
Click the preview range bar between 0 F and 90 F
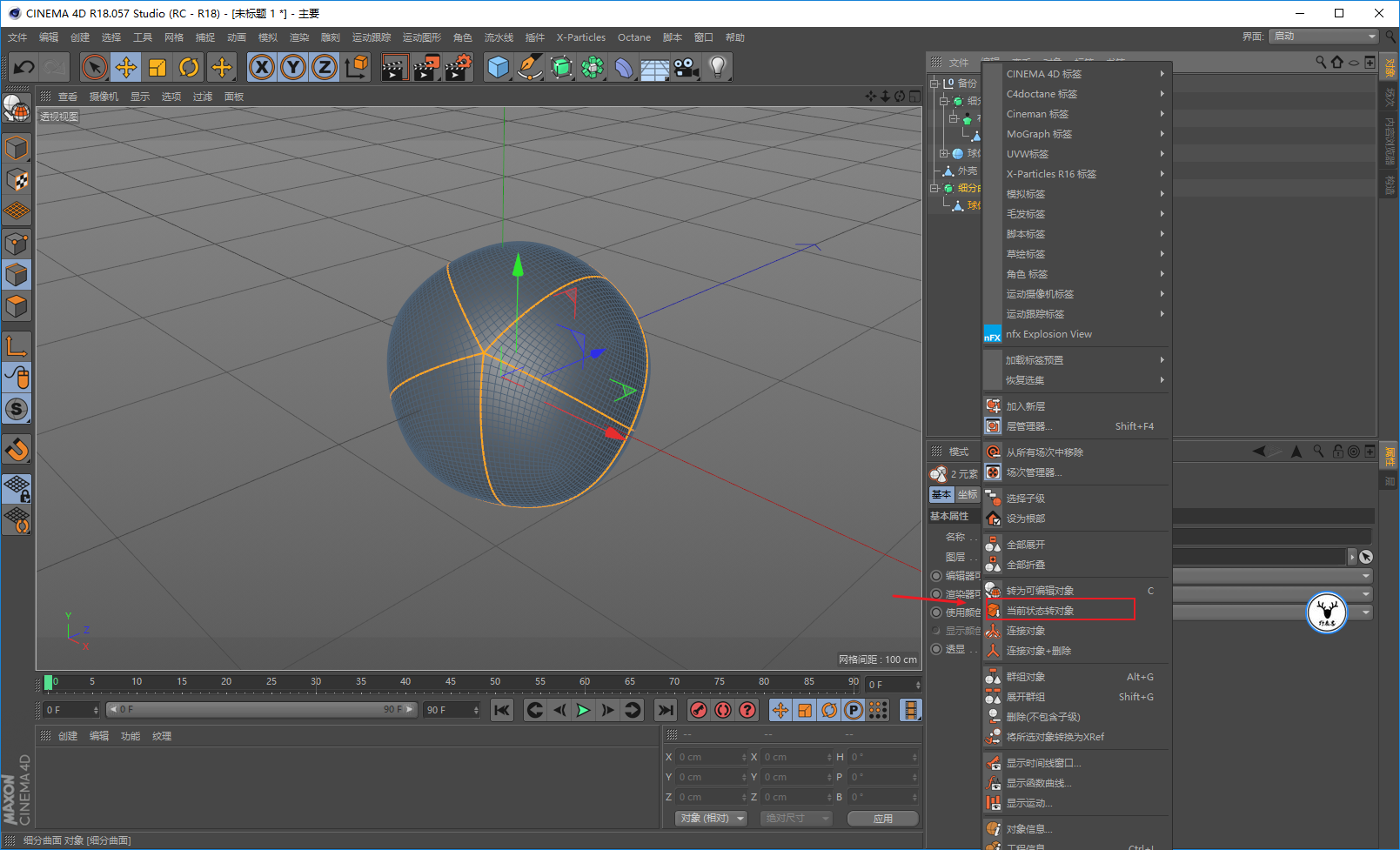click(262, 710)
